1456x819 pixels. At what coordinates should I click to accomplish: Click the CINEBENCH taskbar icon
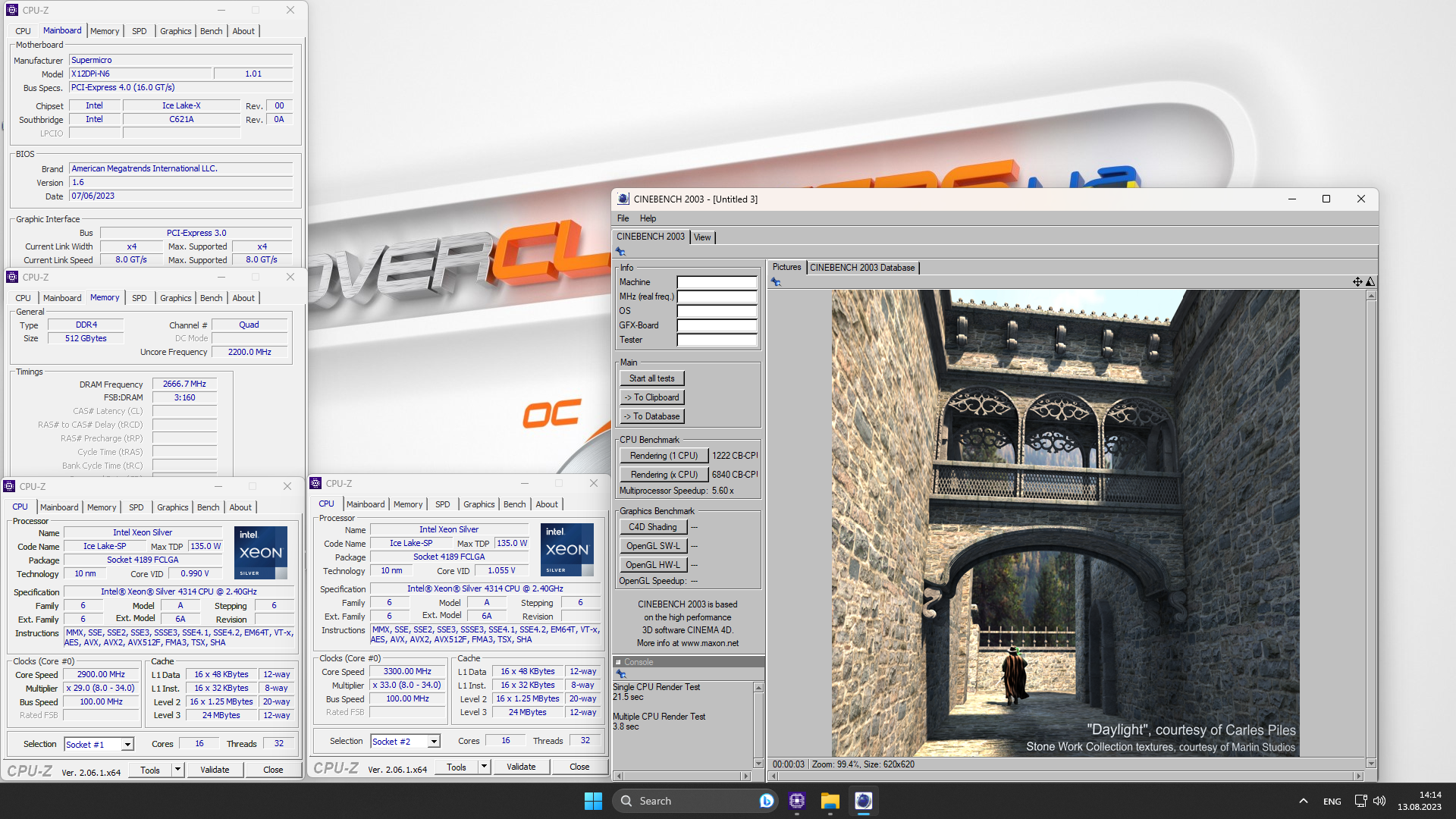(864, 801)
